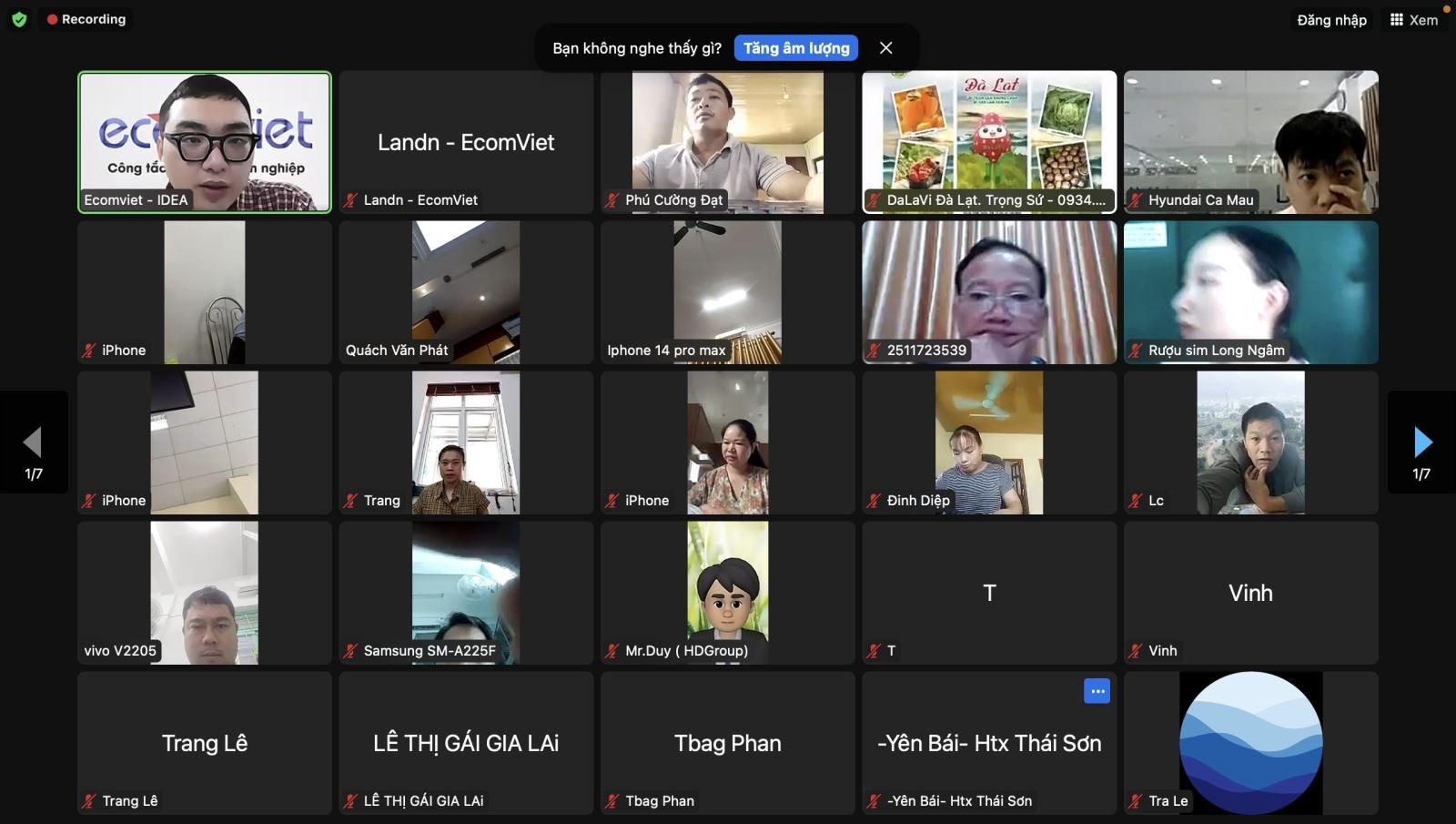This screenshot has width=1456, height=824.
Task: Click the muted mic icon on Phú Cường Đạt's tile
Action: click(612, 200)
